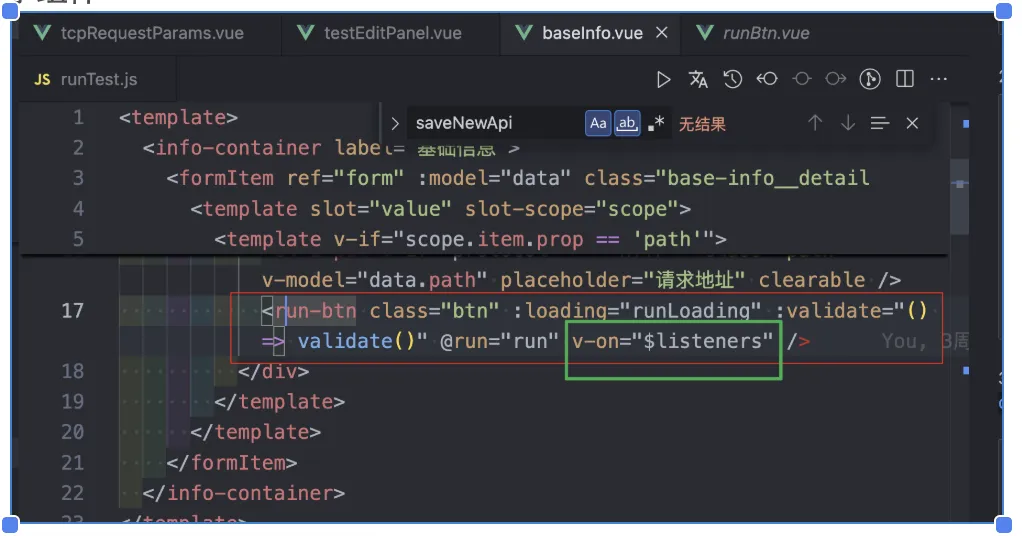
Task: Close the find widget
Action: 912,124
